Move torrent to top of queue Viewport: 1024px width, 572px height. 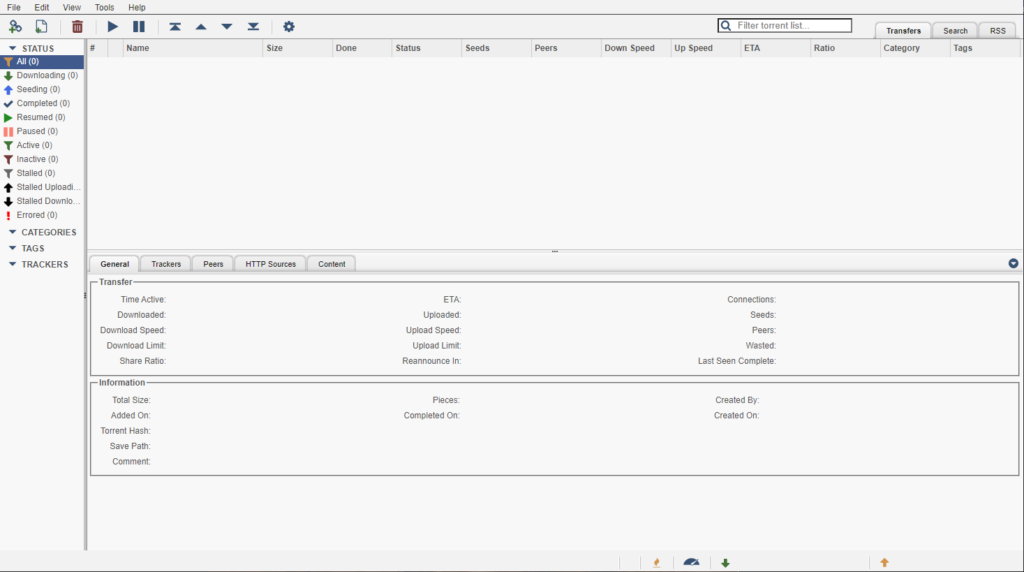click(x=175, y=26)
